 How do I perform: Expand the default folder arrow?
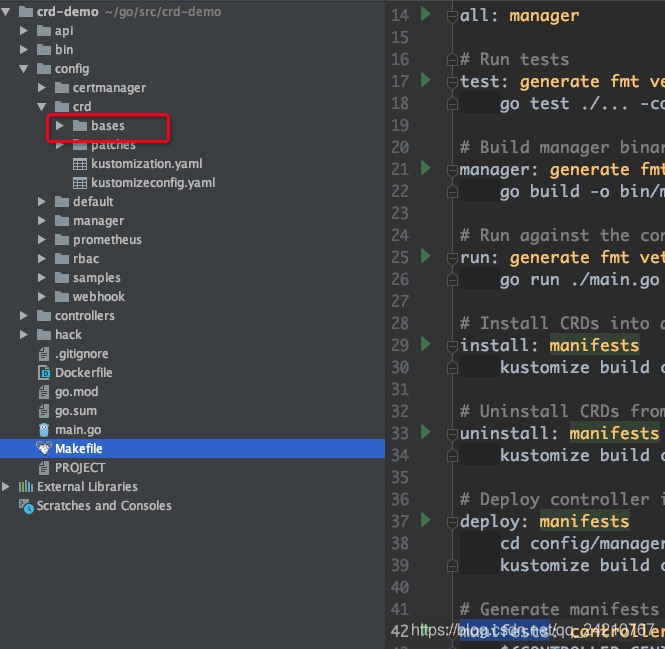click(42, 201)
